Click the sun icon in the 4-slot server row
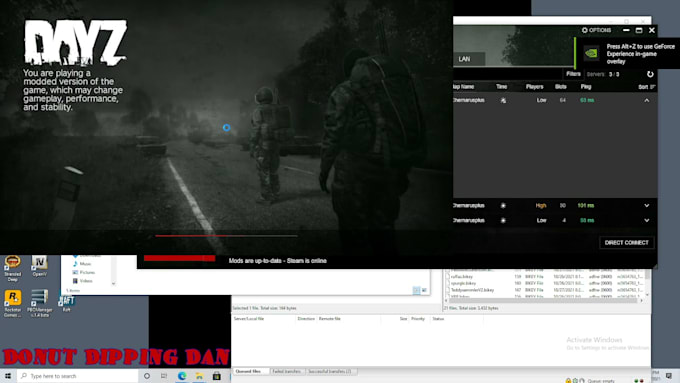The height and width of the screenshot is (383, 680). 503,220
